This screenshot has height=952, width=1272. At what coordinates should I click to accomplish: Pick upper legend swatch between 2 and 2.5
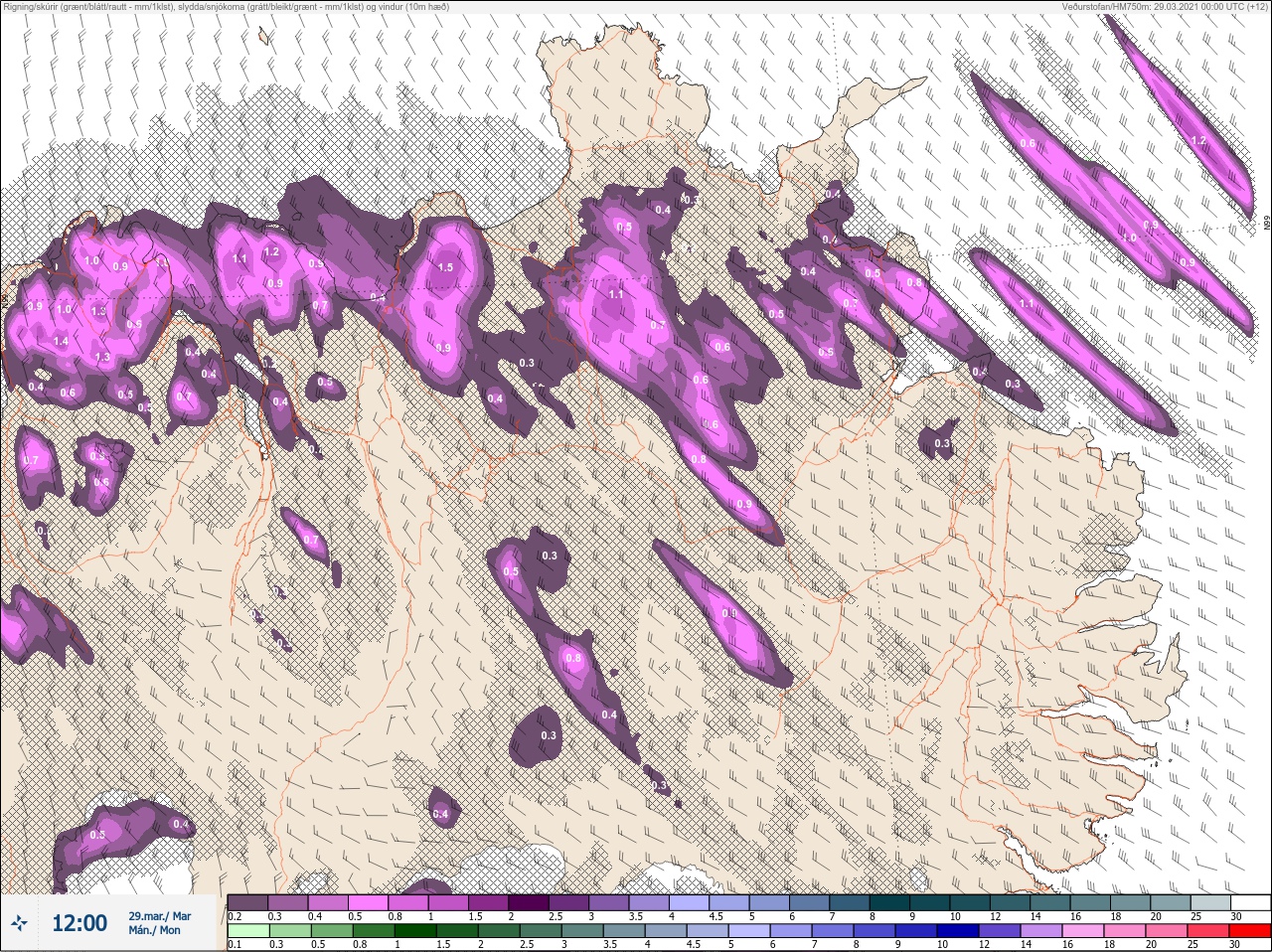pos(531,902)
